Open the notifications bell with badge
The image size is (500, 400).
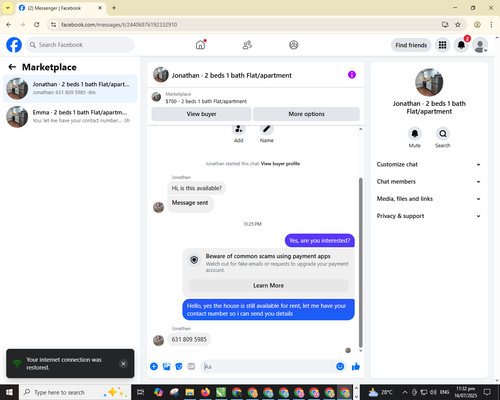point(461,45)
